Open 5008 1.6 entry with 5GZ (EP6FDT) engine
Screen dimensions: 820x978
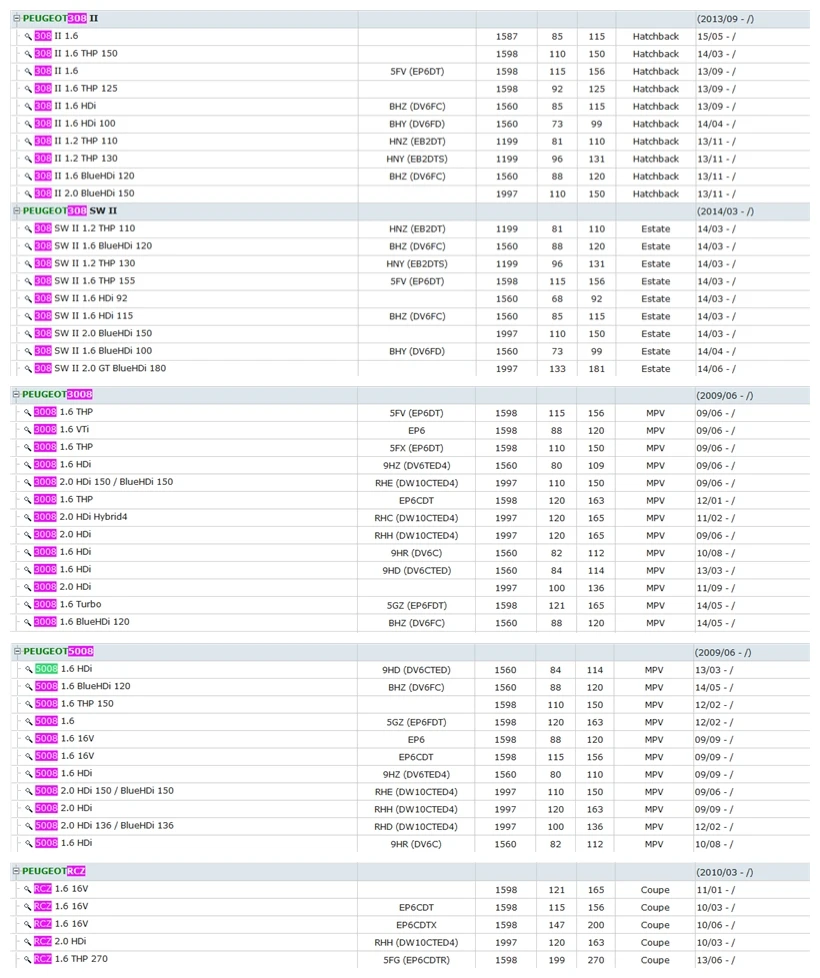54,721
